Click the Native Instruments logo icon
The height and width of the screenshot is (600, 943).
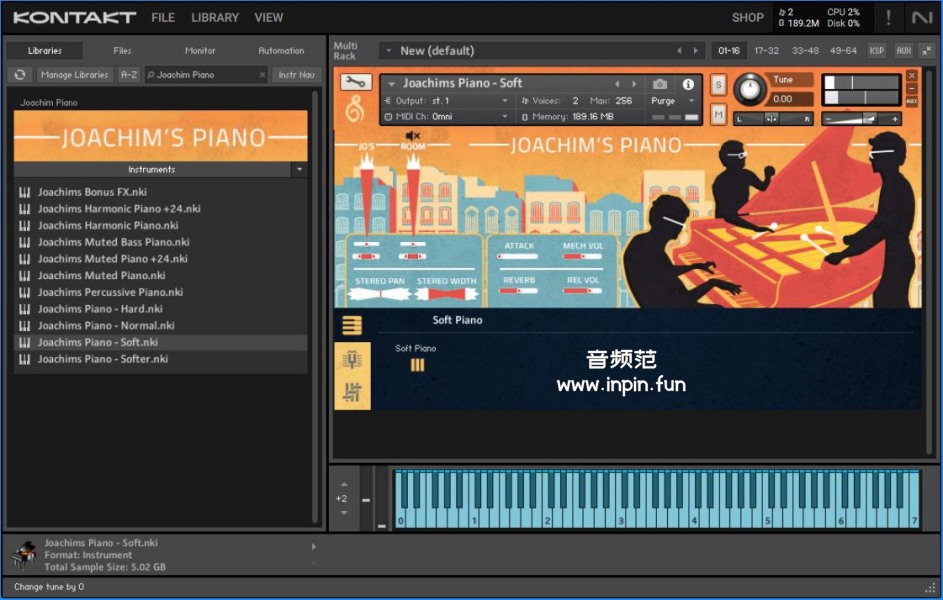click(x=921, y=18)
